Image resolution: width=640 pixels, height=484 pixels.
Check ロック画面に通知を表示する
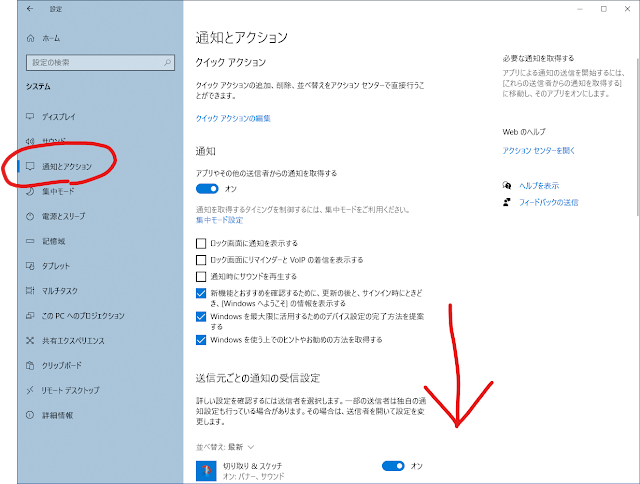point(201,244)
